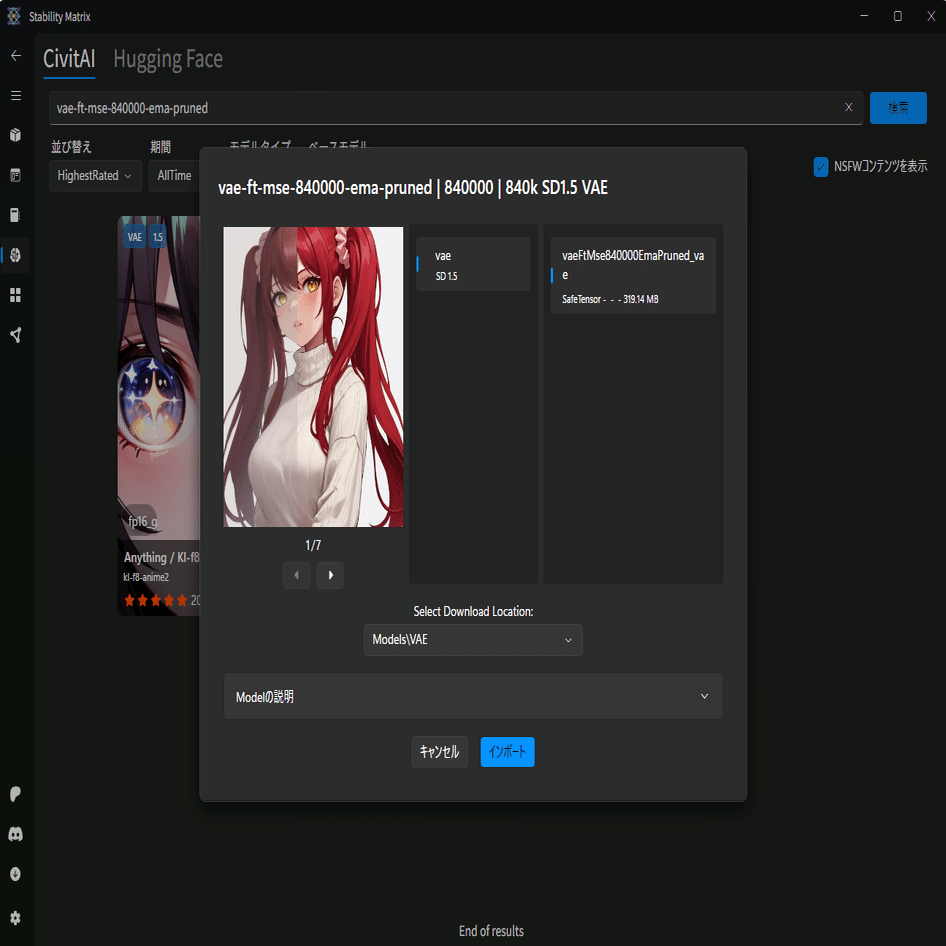Open the Discord link icon
Screen dimensions: 946x946
(x=16, y=834)
